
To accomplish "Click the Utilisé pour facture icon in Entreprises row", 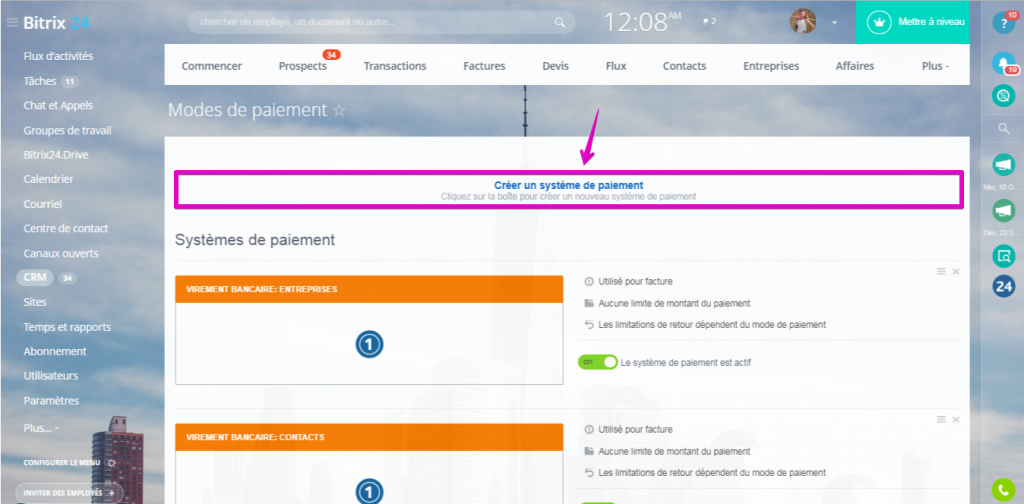I will point(588,282).
